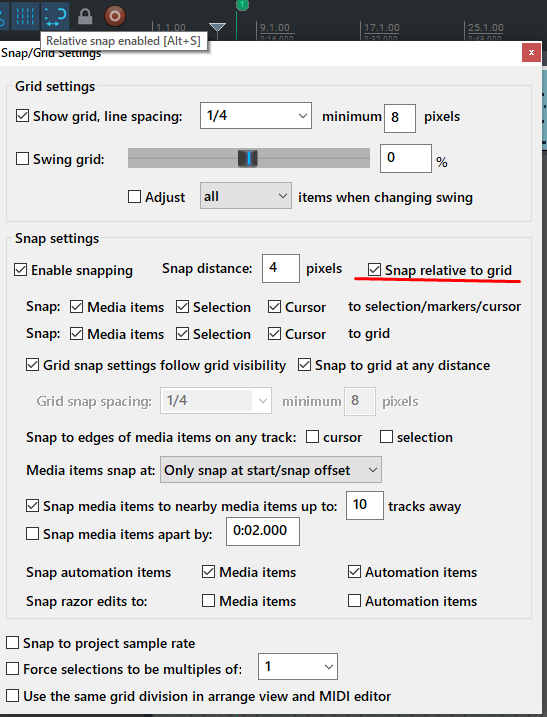Uncheck Media items snapping to selection/markers/cursor
This screenshot has width=547, height=717.
(x=76, y=306)
